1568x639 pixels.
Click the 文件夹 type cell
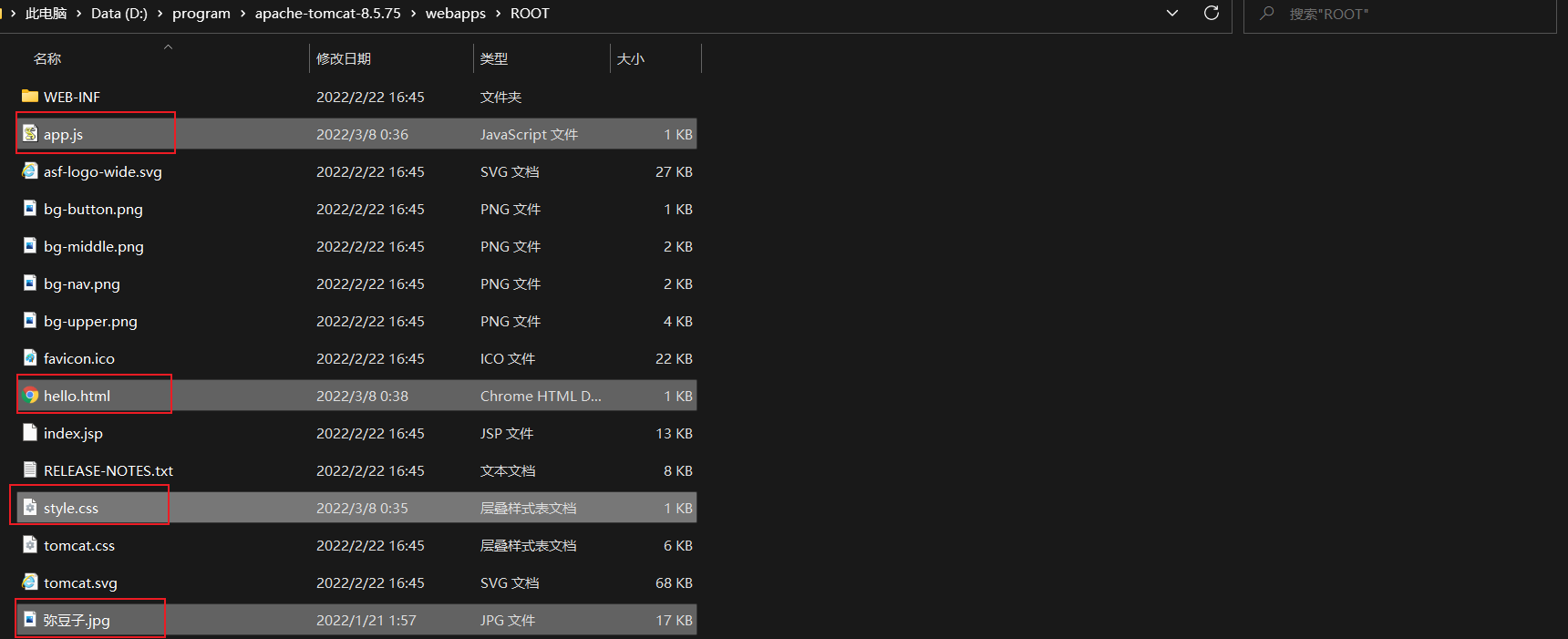[500, 97]
